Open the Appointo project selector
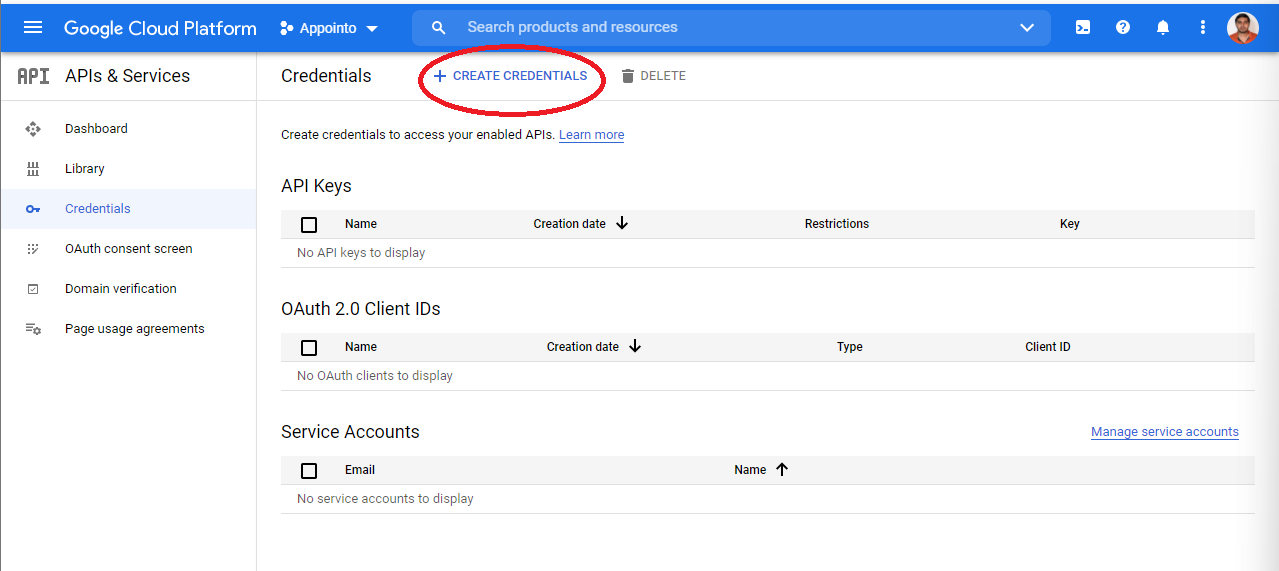This screenshot has width=1279, height=571. (x=329, y=28)
